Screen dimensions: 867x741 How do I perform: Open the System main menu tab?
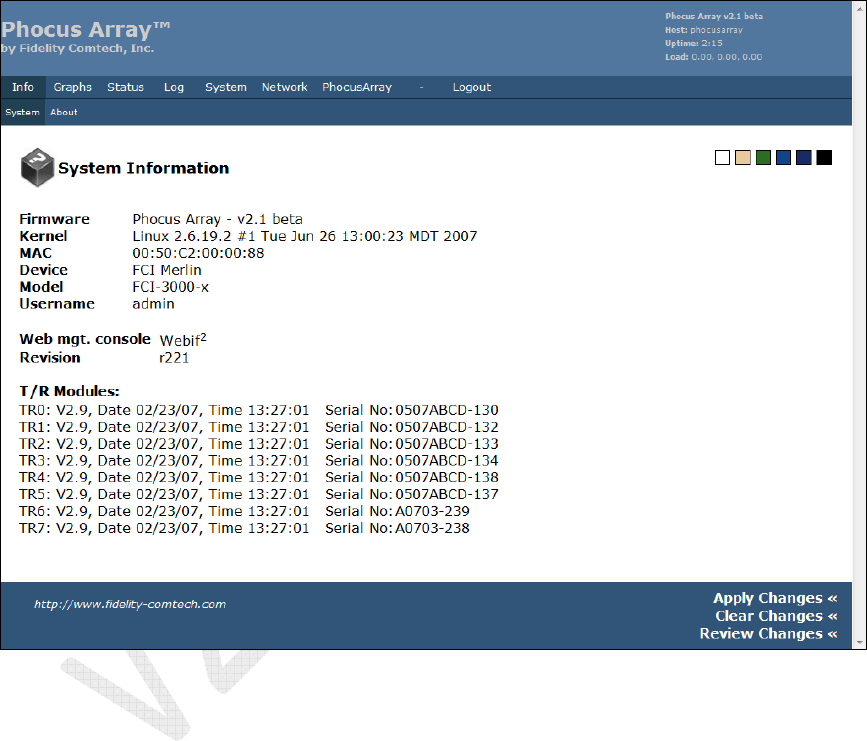pyautogui.click(x=226, y=87)
